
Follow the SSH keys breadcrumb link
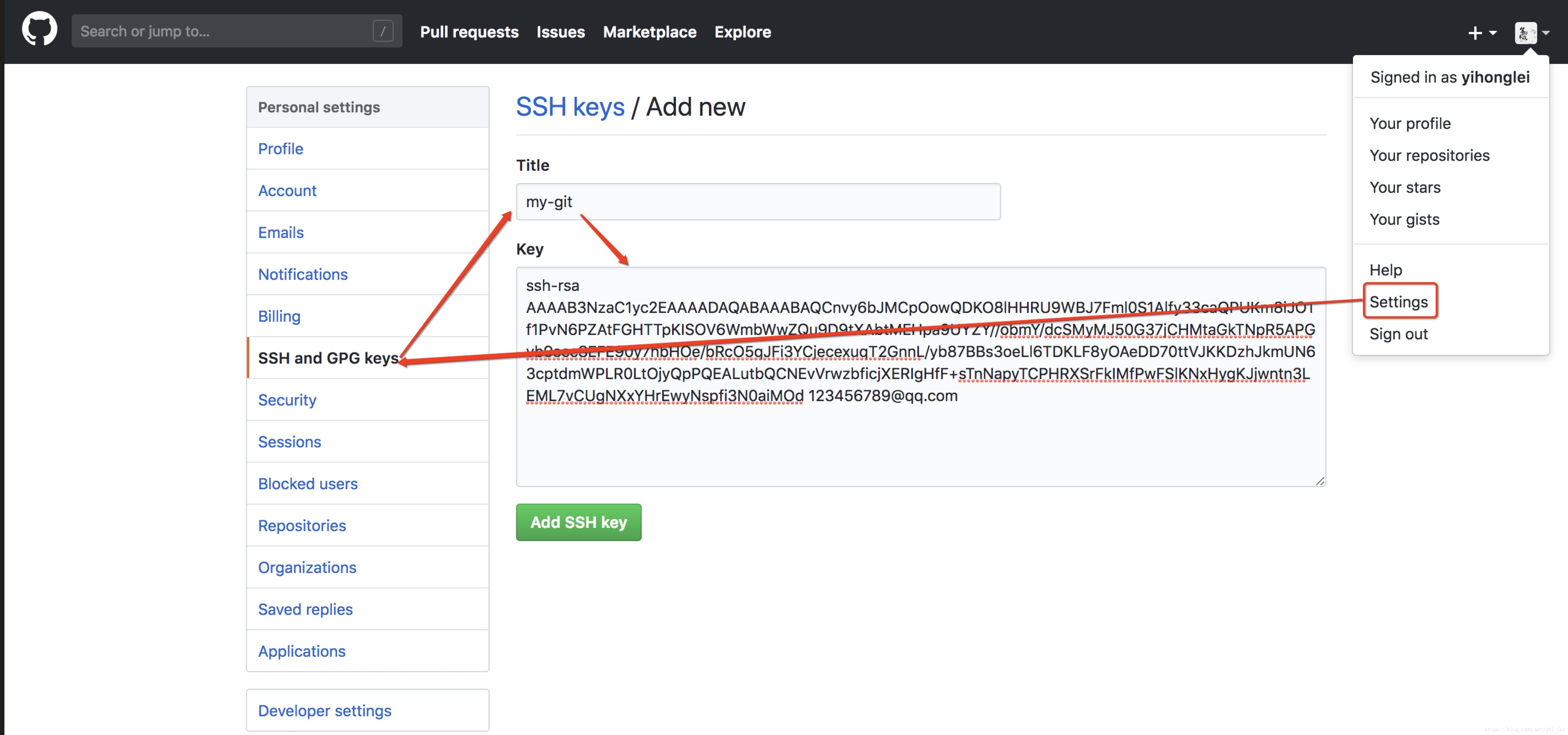(570, 107)
